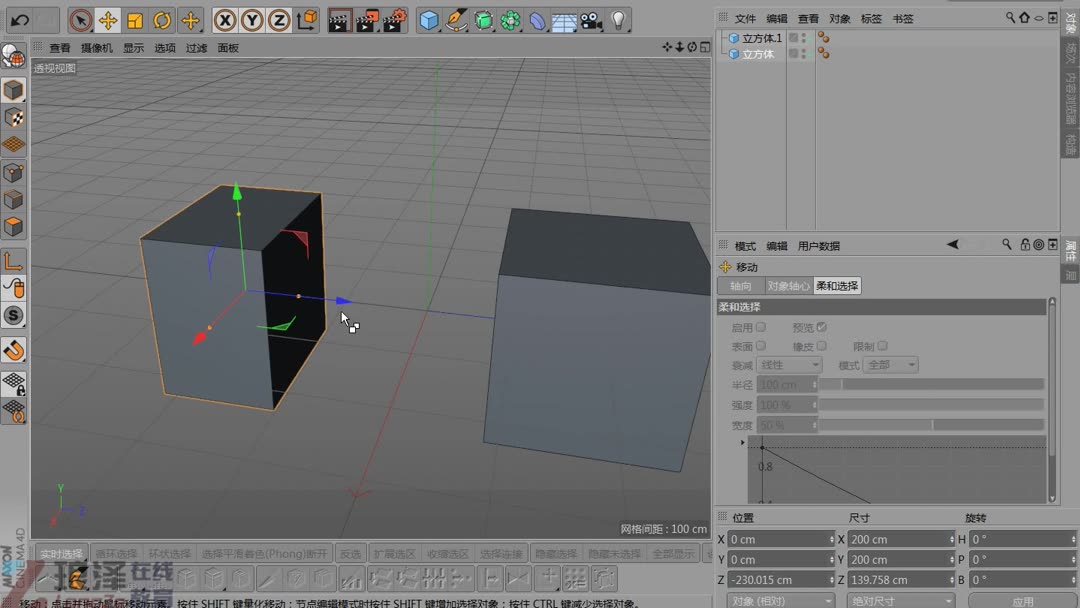Viewport: 1080px width, 608px height.
Task: Open the 线性 falloff dropdown
Action: coord(788,365)
